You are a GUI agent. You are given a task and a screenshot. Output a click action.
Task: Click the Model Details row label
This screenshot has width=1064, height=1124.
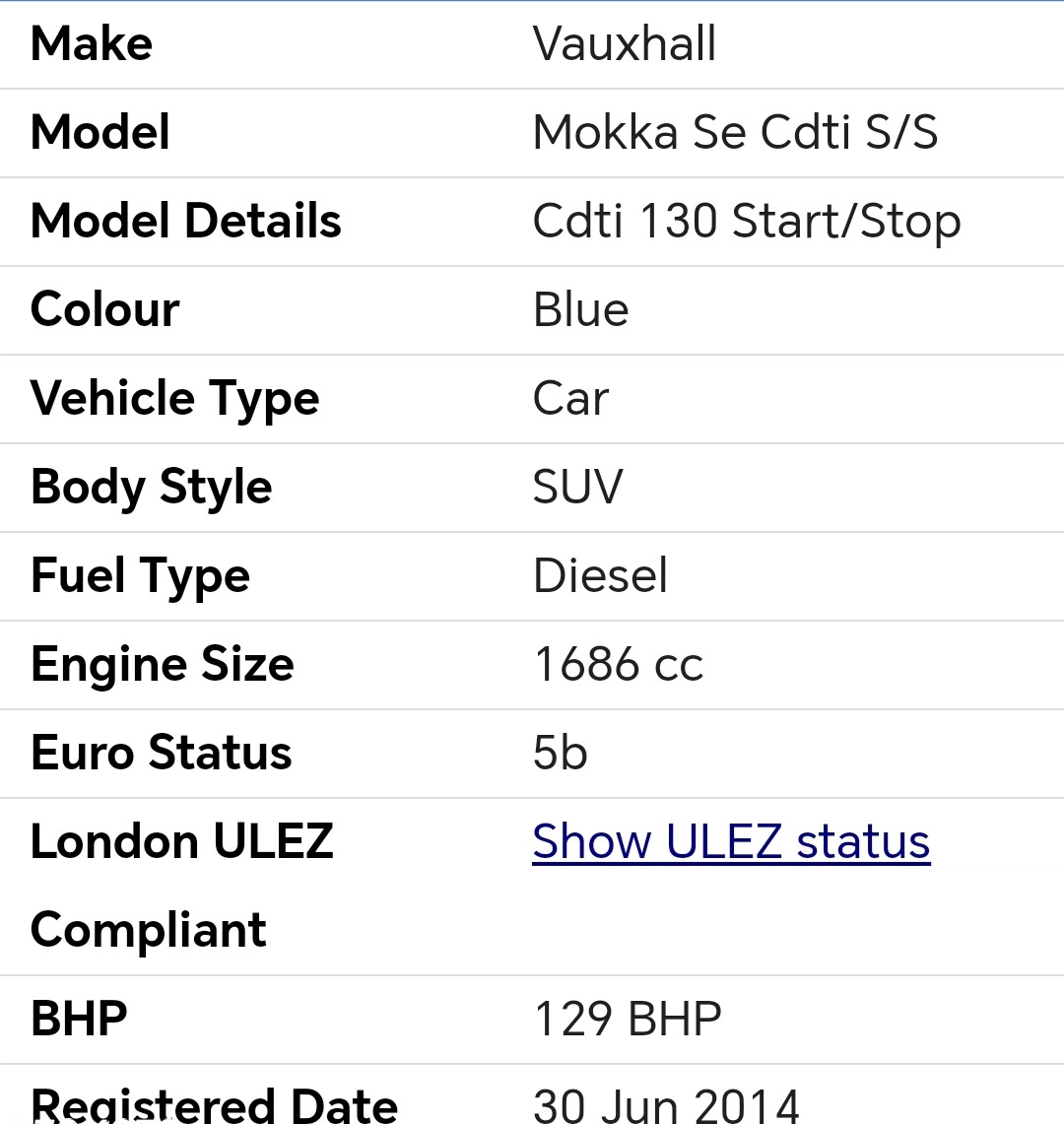[186, 222]
